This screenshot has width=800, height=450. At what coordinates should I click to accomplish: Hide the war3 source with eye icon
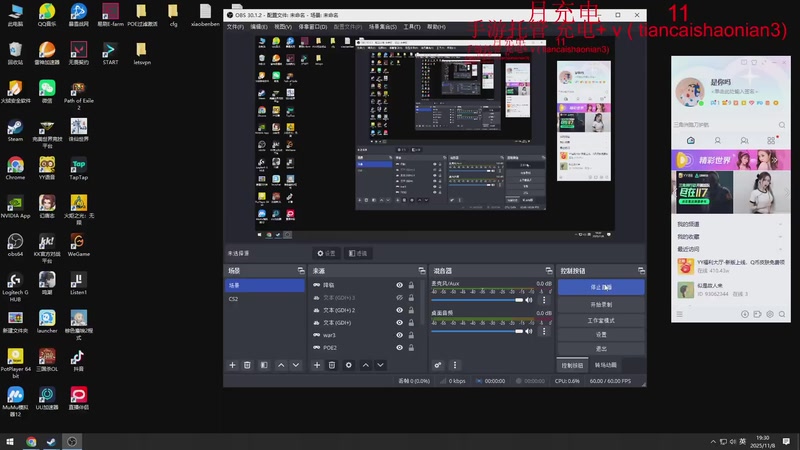pyautogui.click(x=399, y=335)
